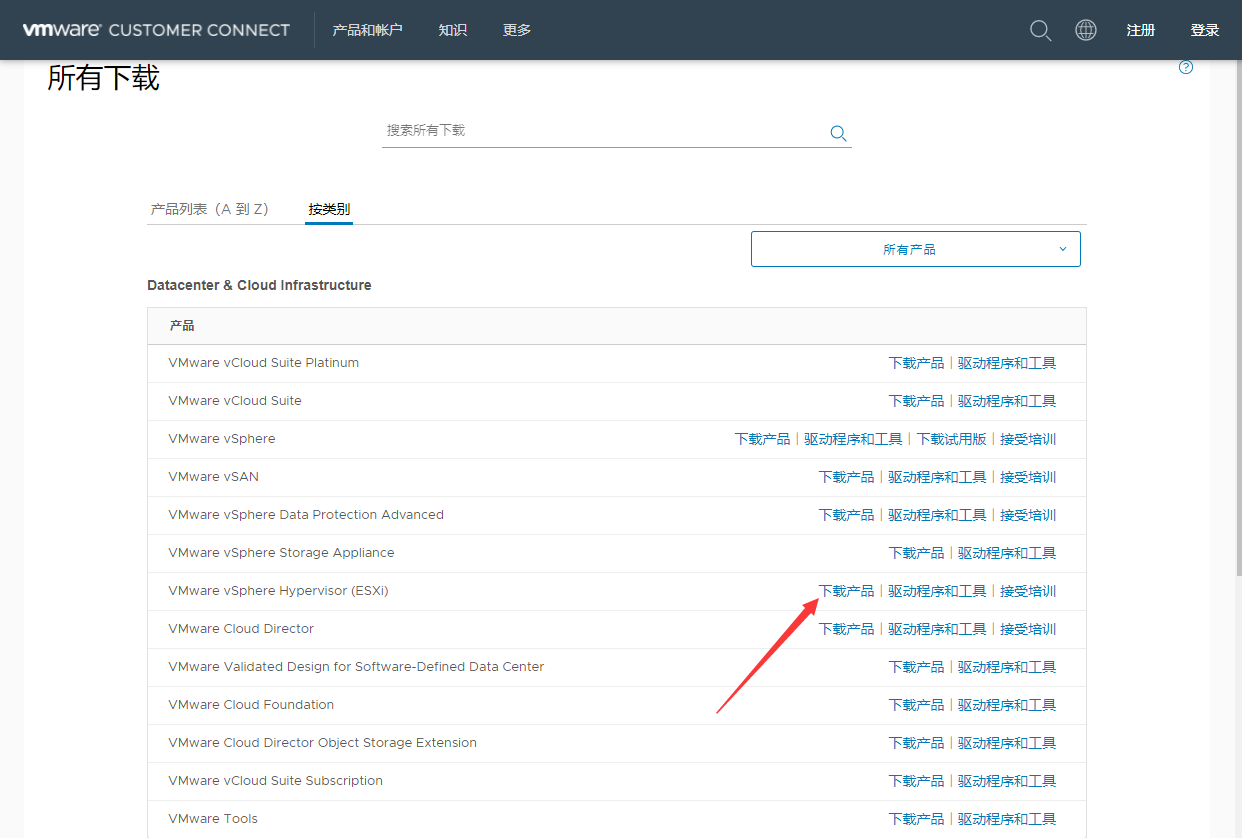Open the 更多 menu
The image size is (1242, 838).
click(x=517, y=30)
